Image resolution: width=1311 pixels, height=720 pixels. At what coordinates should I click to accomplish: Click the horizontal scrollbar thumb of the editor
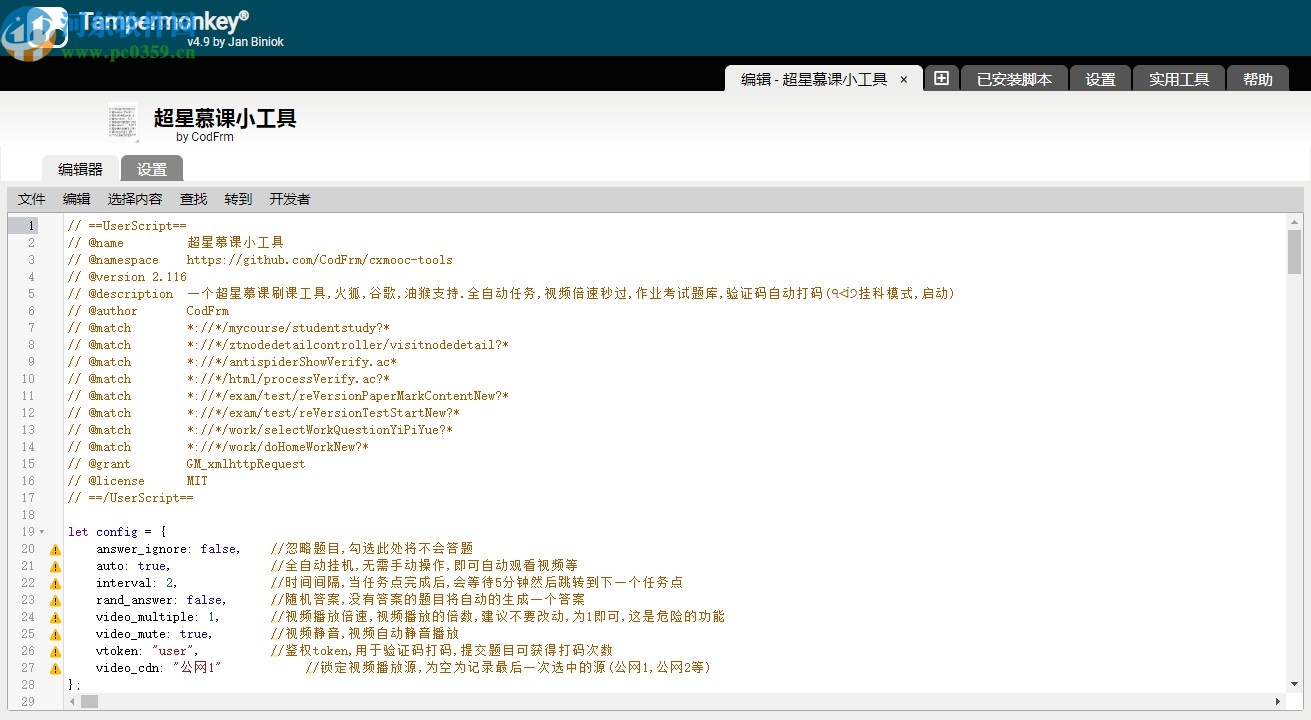(x=90, y=701)
